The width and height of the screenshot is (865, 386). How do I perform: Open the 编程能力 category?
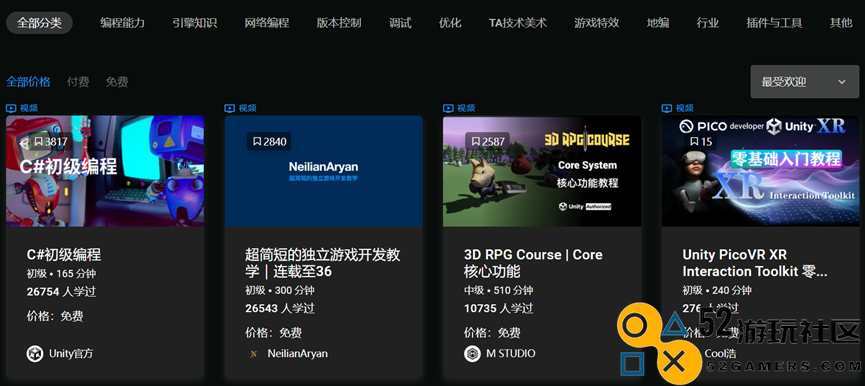point(122,23)
